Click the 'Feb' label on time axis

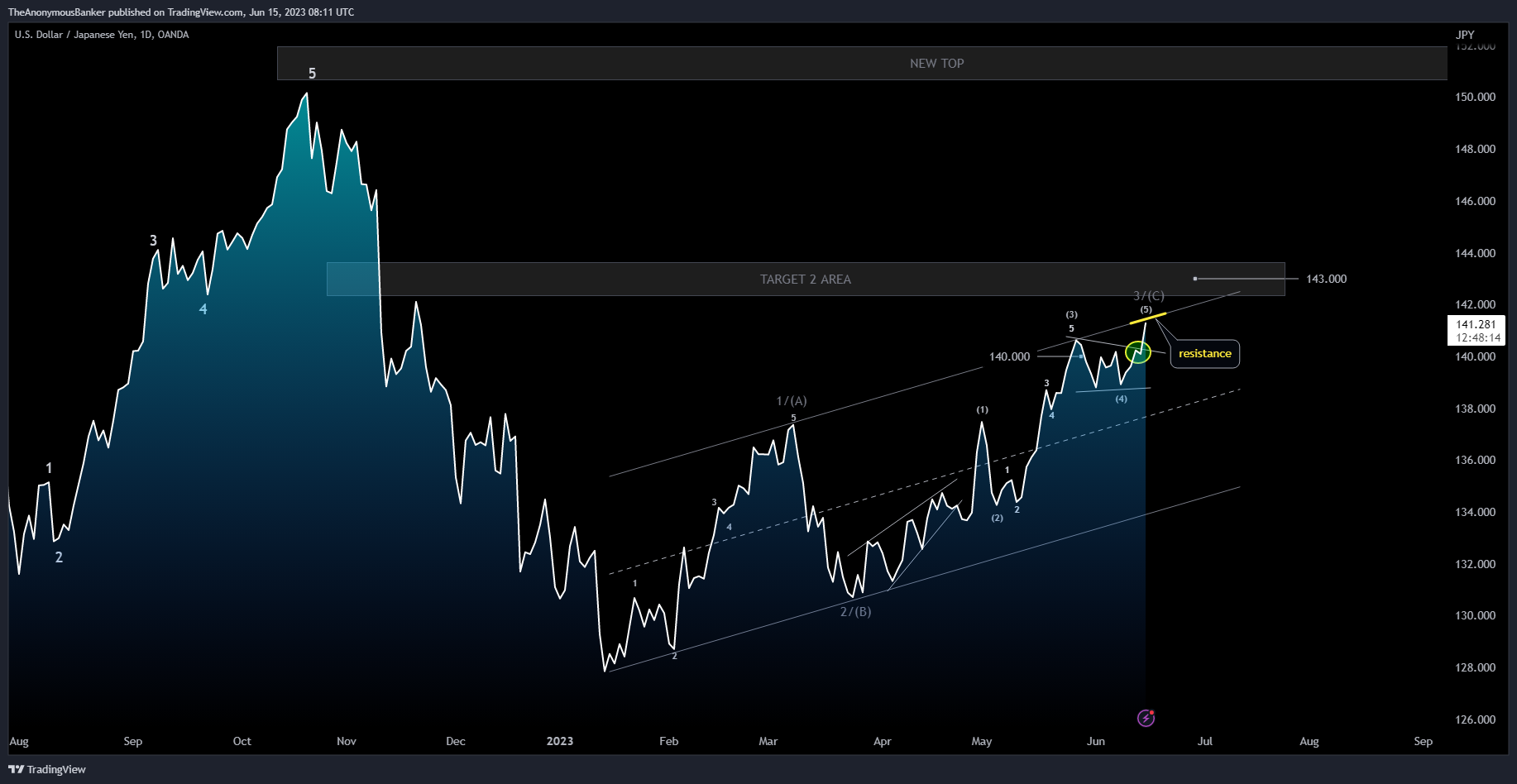click(x=668, y=741)
